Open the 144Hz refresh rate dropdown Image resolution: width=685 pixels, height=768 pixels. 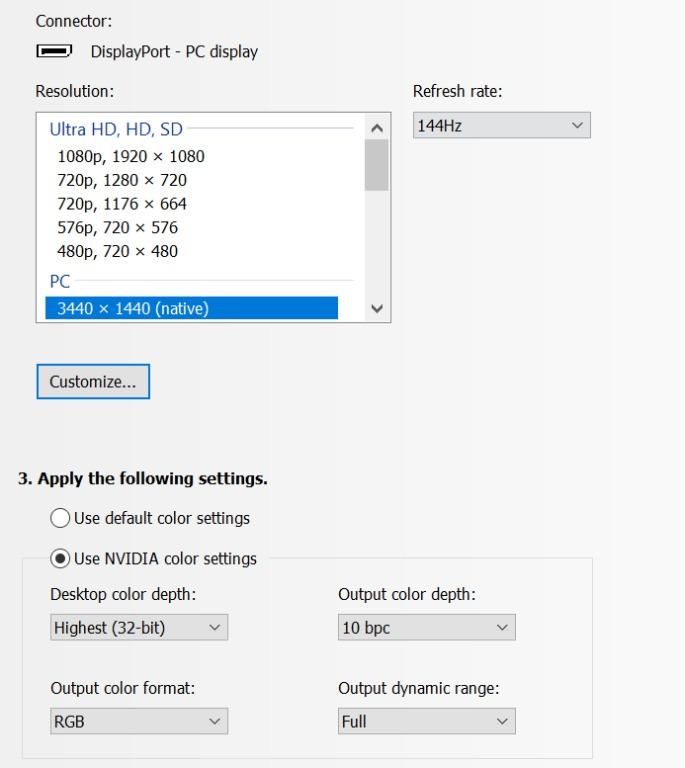(501, 125)
